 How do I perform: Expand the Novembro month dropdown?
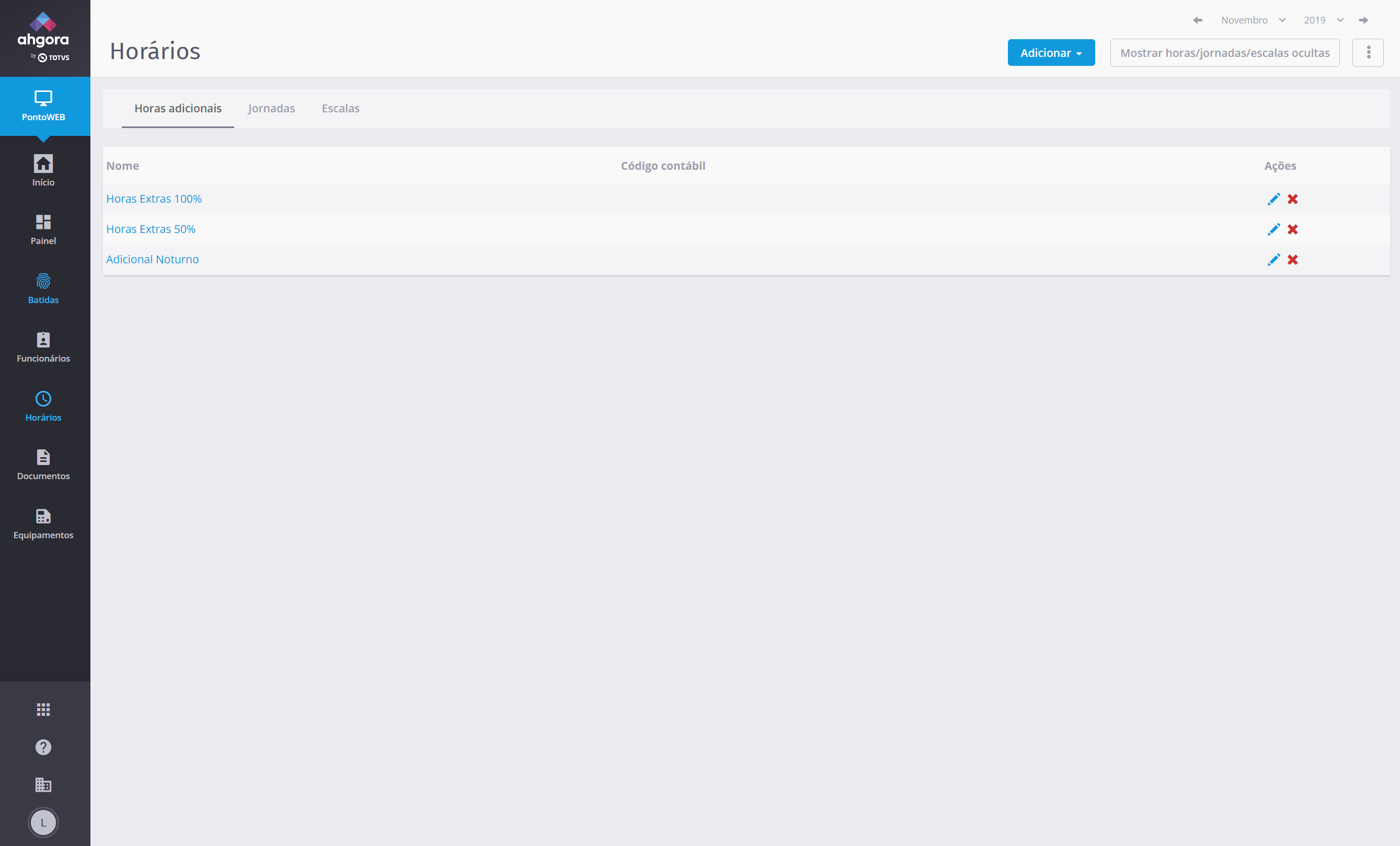click(1253, 20)
